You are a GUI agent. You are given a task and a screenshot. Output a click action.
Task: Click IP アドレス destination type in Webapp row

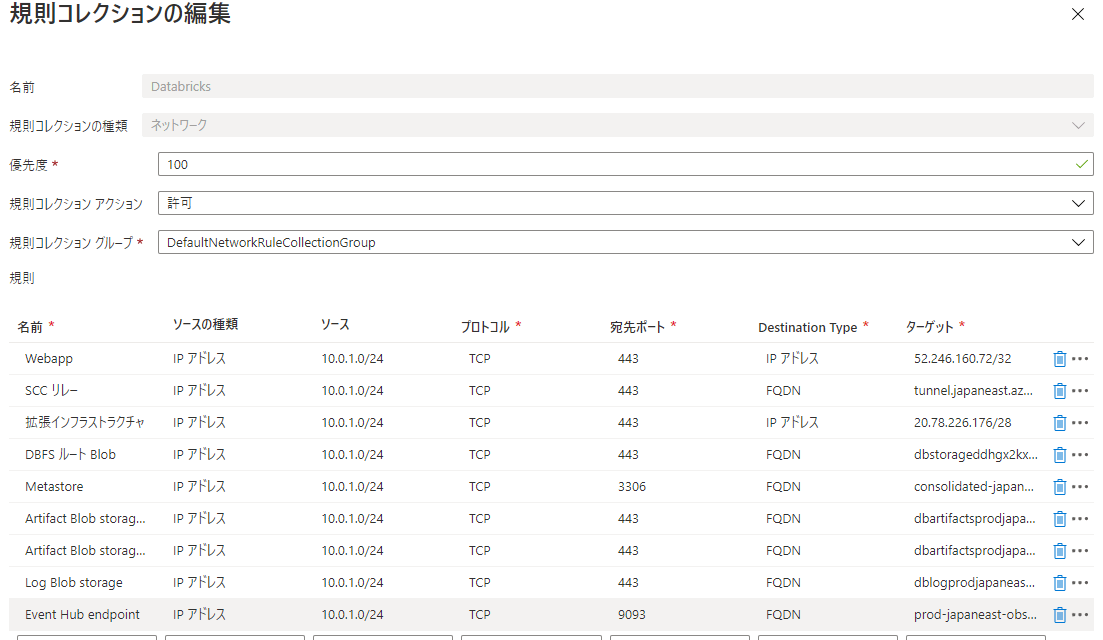point(792,359)
